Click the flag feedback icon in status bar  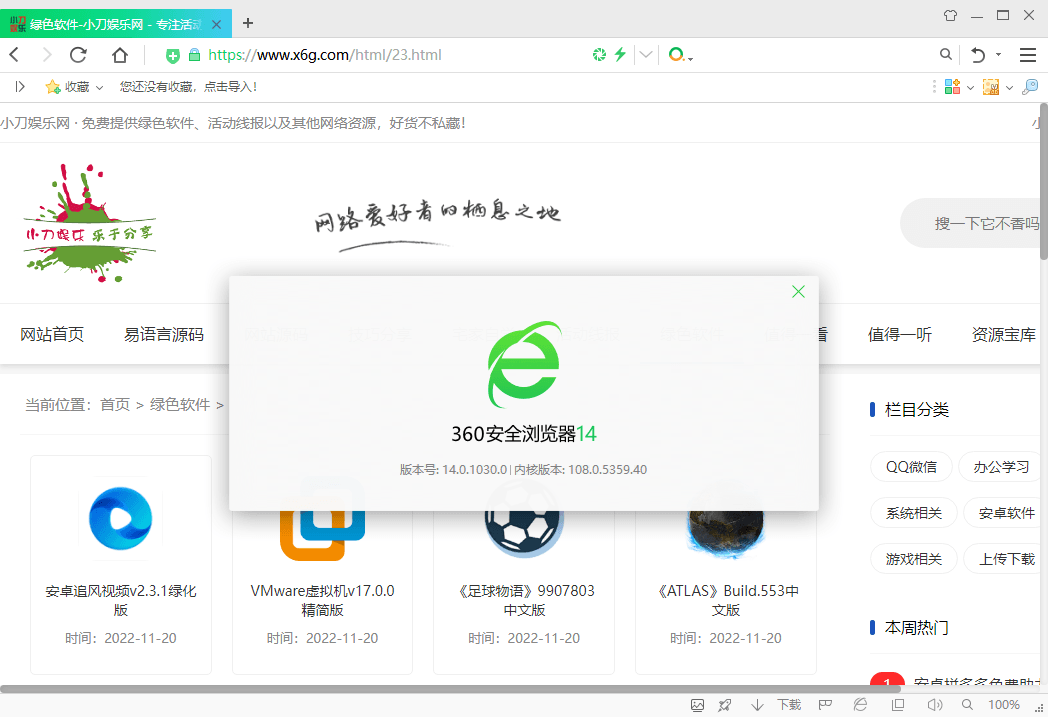coord(825,704)
